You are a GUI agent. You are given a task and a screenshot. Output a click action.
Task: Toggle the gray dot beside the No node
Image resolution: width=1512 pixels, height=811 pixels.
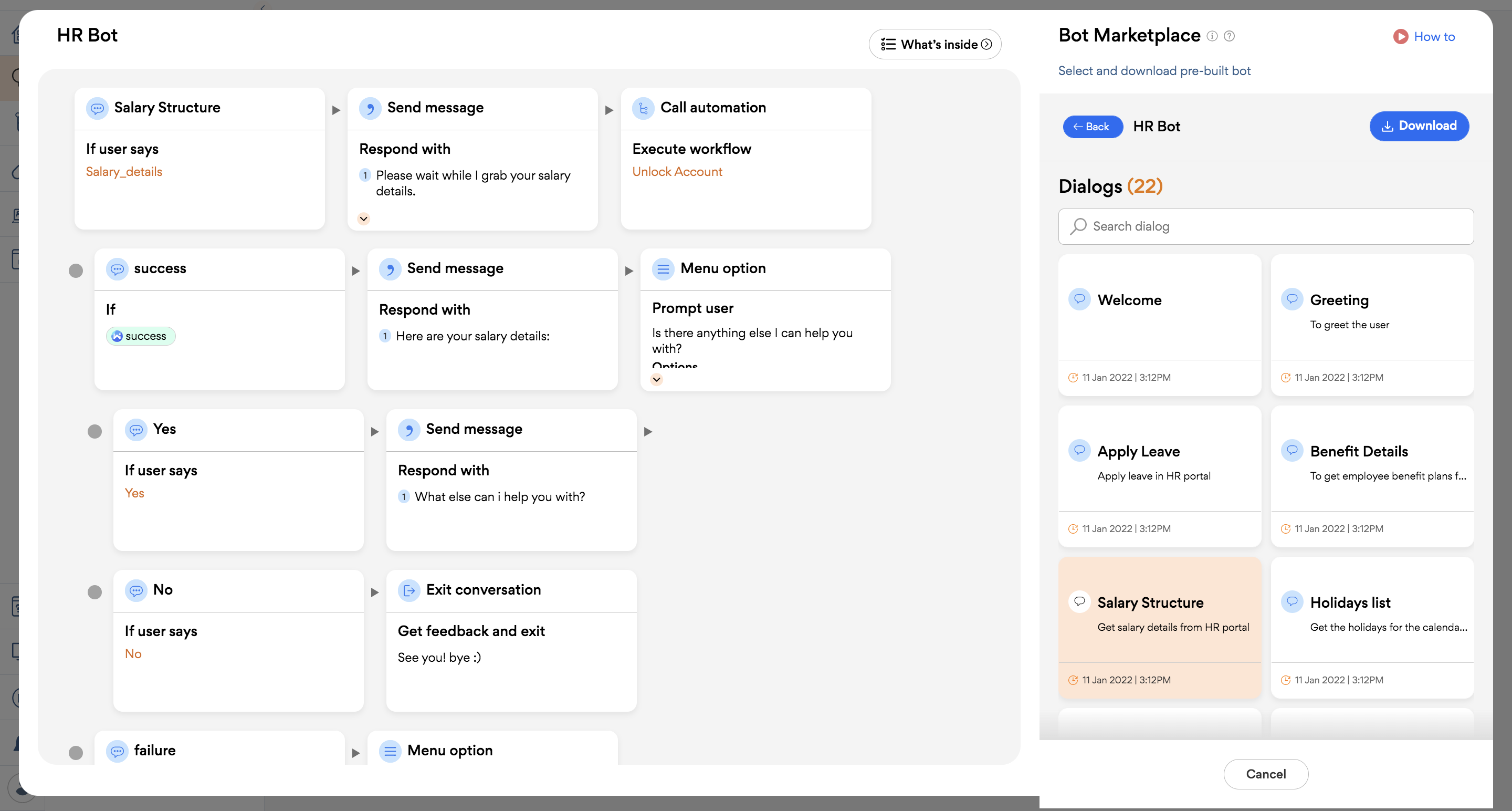94,592
